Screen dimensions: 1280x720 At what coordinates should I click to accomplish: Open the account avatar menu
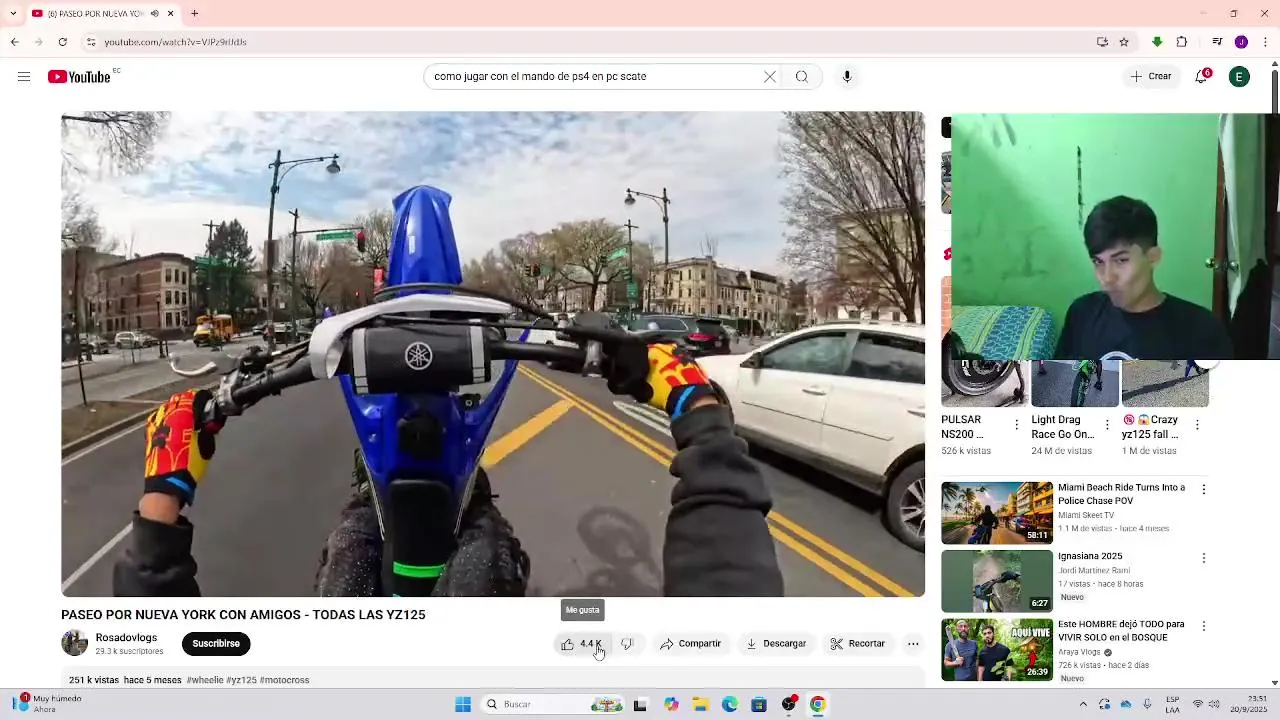pyautogui.click(x=1239, y=77)
